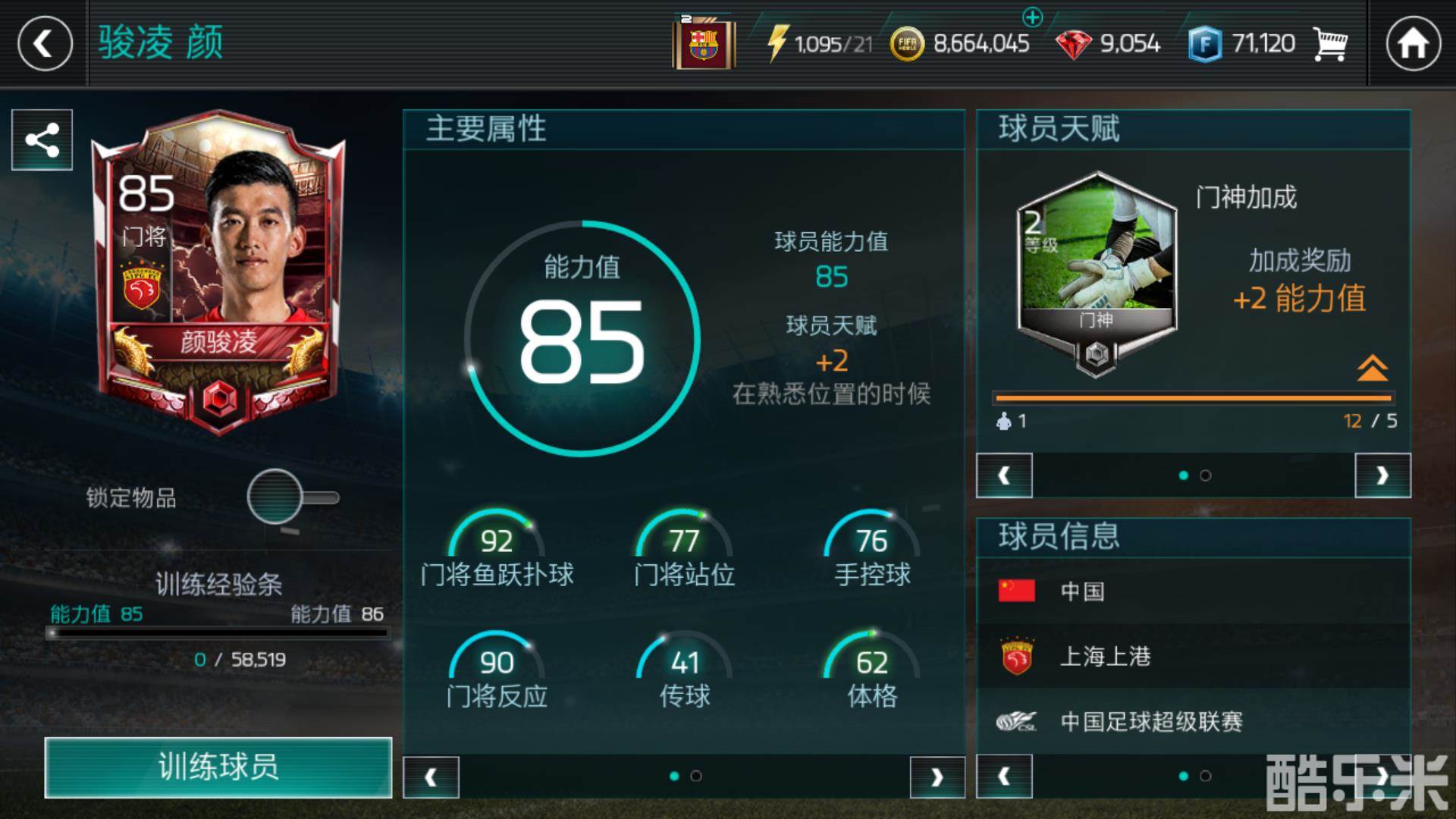Open the 上海上港 club entry

pyautogui.click(x=1194, y=656)
